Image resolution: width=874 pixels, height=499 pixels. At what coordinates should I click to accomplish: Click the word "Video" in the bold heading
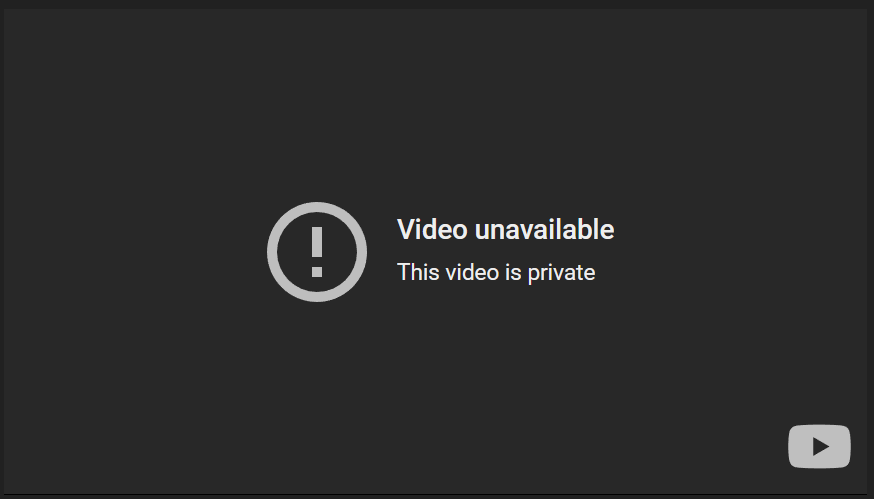click(x=432, y=230)
